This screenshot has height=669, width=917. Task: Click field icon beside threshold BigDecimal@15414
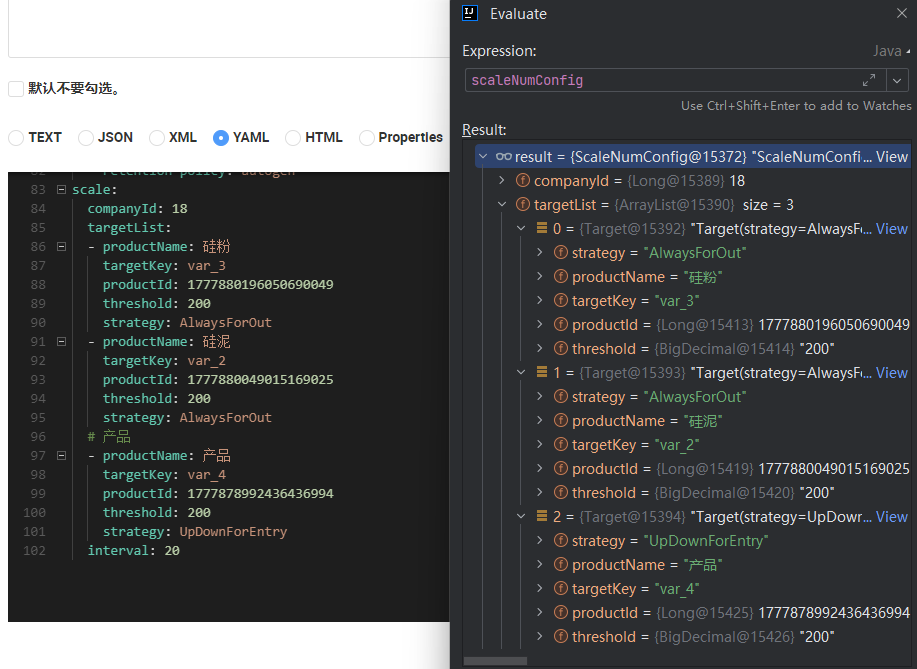tap(561, 349)
